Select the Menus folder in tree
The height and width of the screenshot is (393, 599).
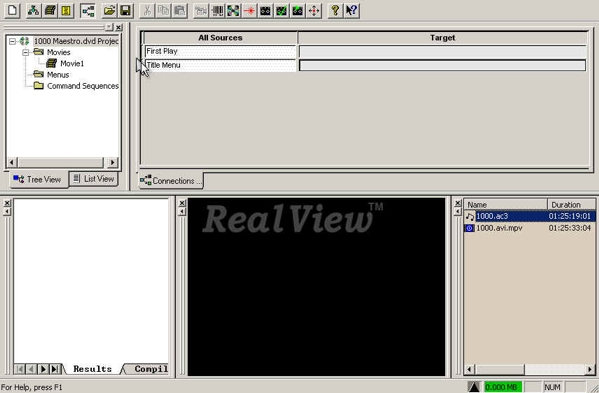point(58,74)
